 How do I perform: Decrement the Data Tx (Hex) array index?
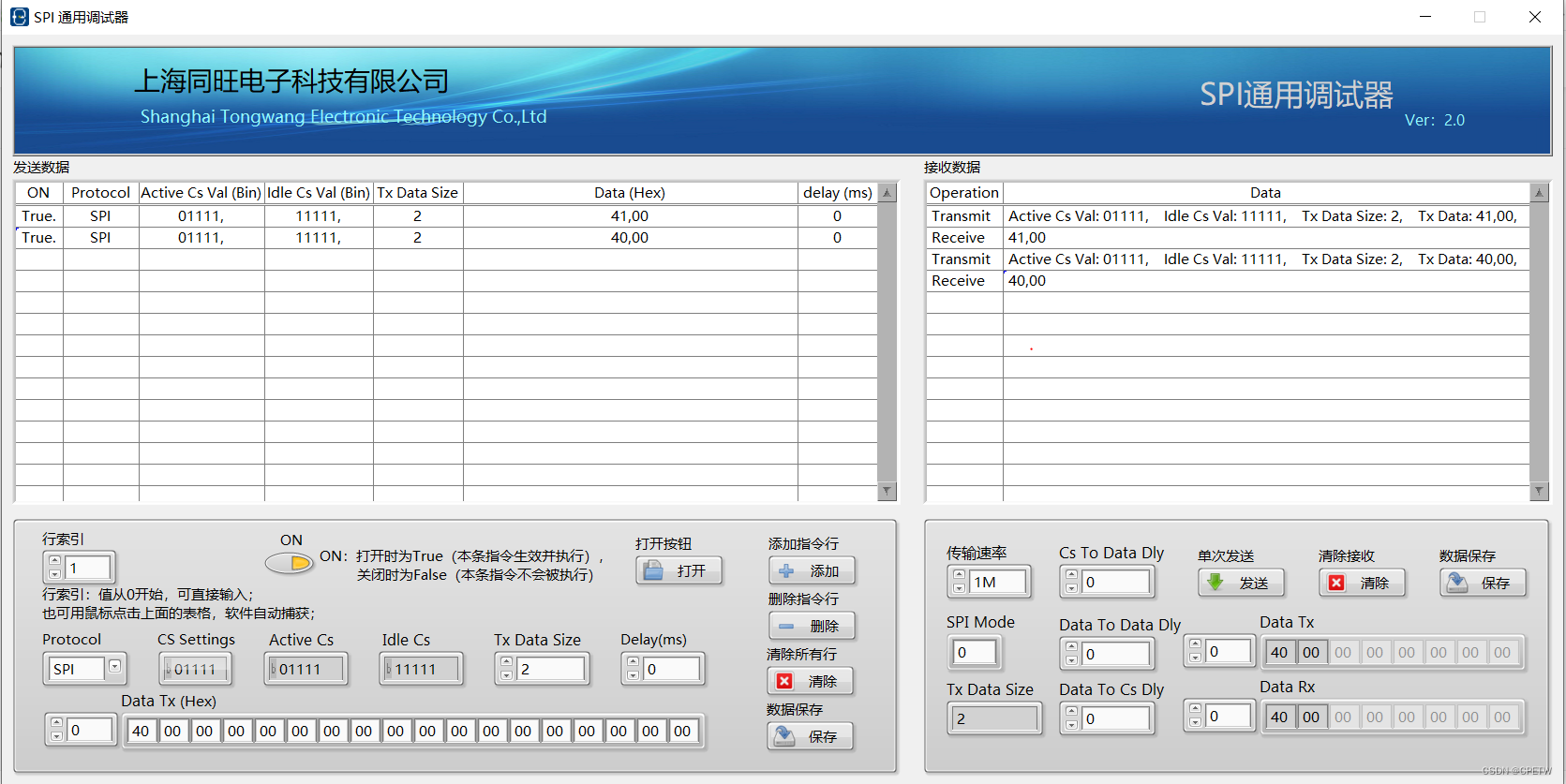click(56, 736)
